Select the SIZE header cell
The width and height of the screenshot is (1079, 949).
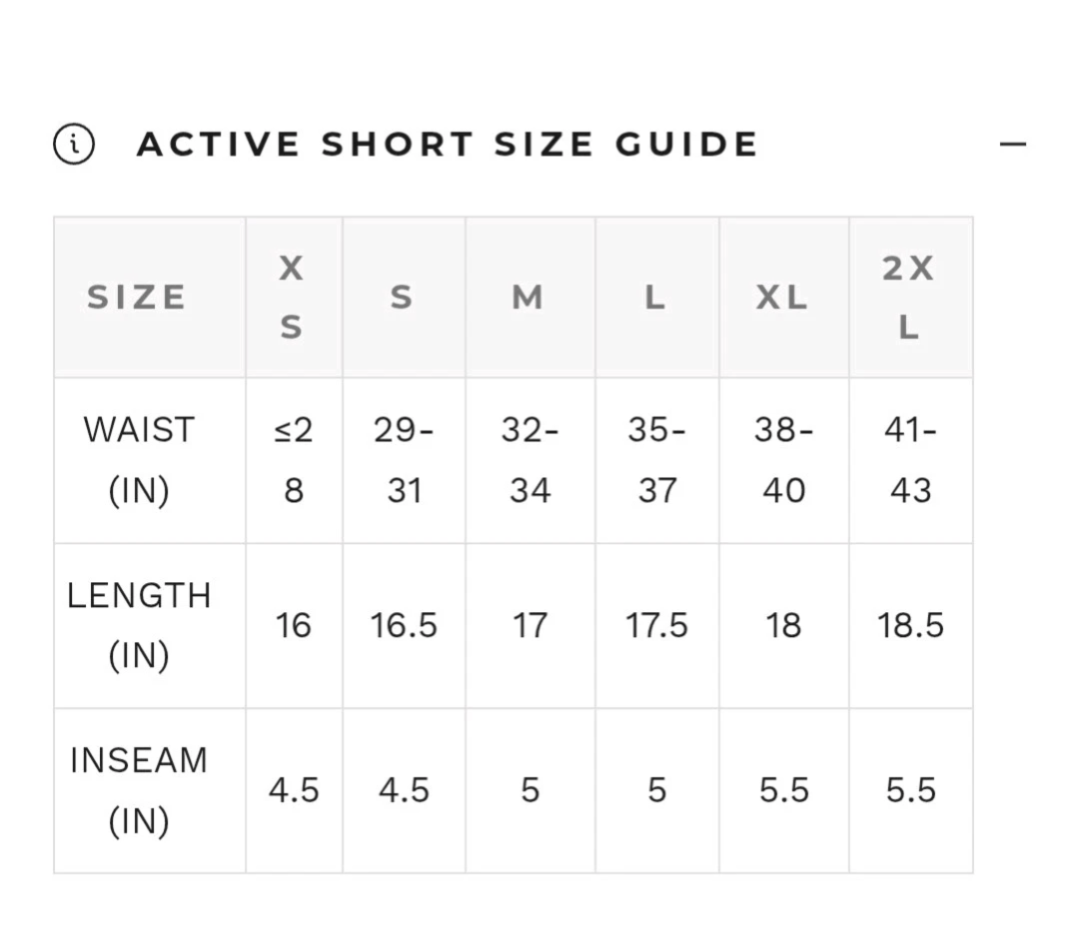coord(150,297)
